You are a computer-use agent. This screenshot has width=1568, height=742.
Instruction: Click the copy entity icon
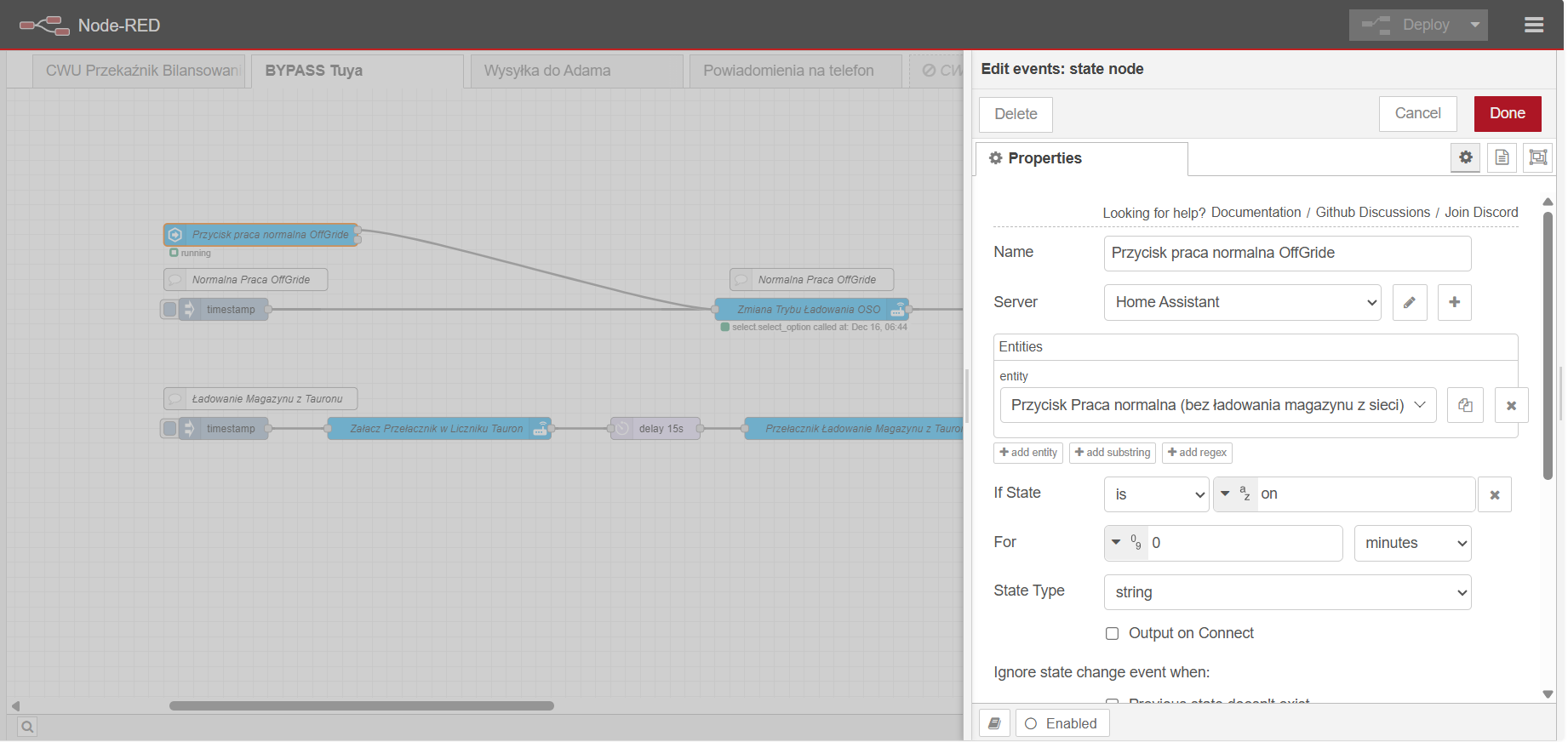click(1465, 405)
